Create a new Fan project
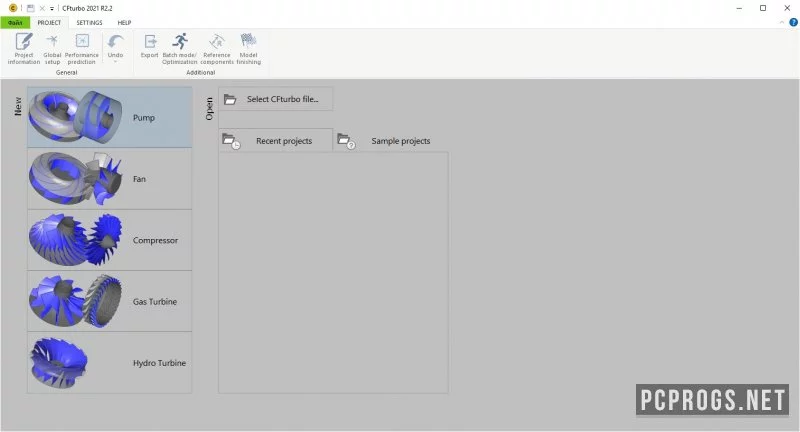The height and width of the screenshot is (432, 800). [110, 179]
